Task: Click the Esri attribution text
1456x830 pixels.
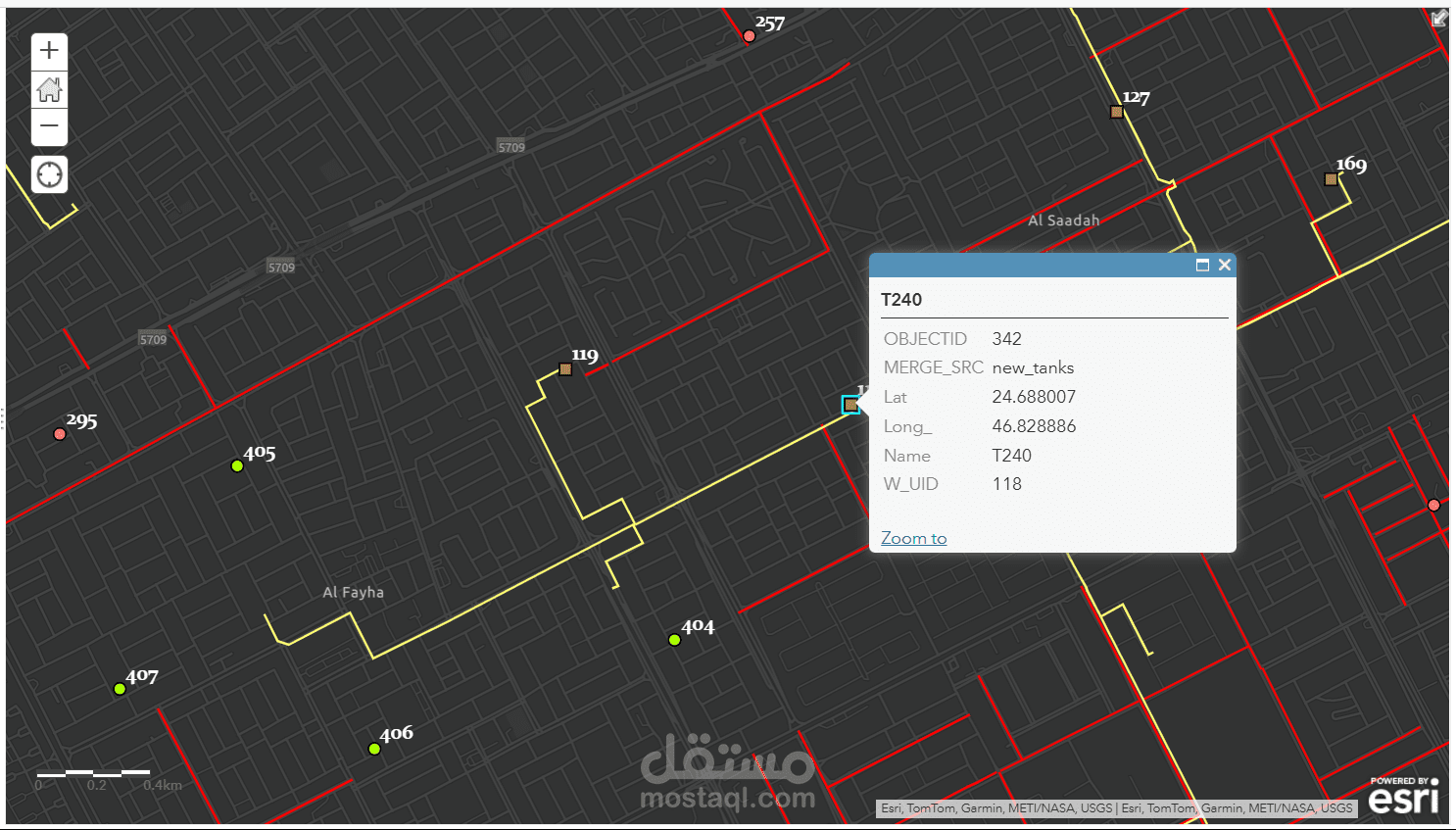Action: (1116, 808)
